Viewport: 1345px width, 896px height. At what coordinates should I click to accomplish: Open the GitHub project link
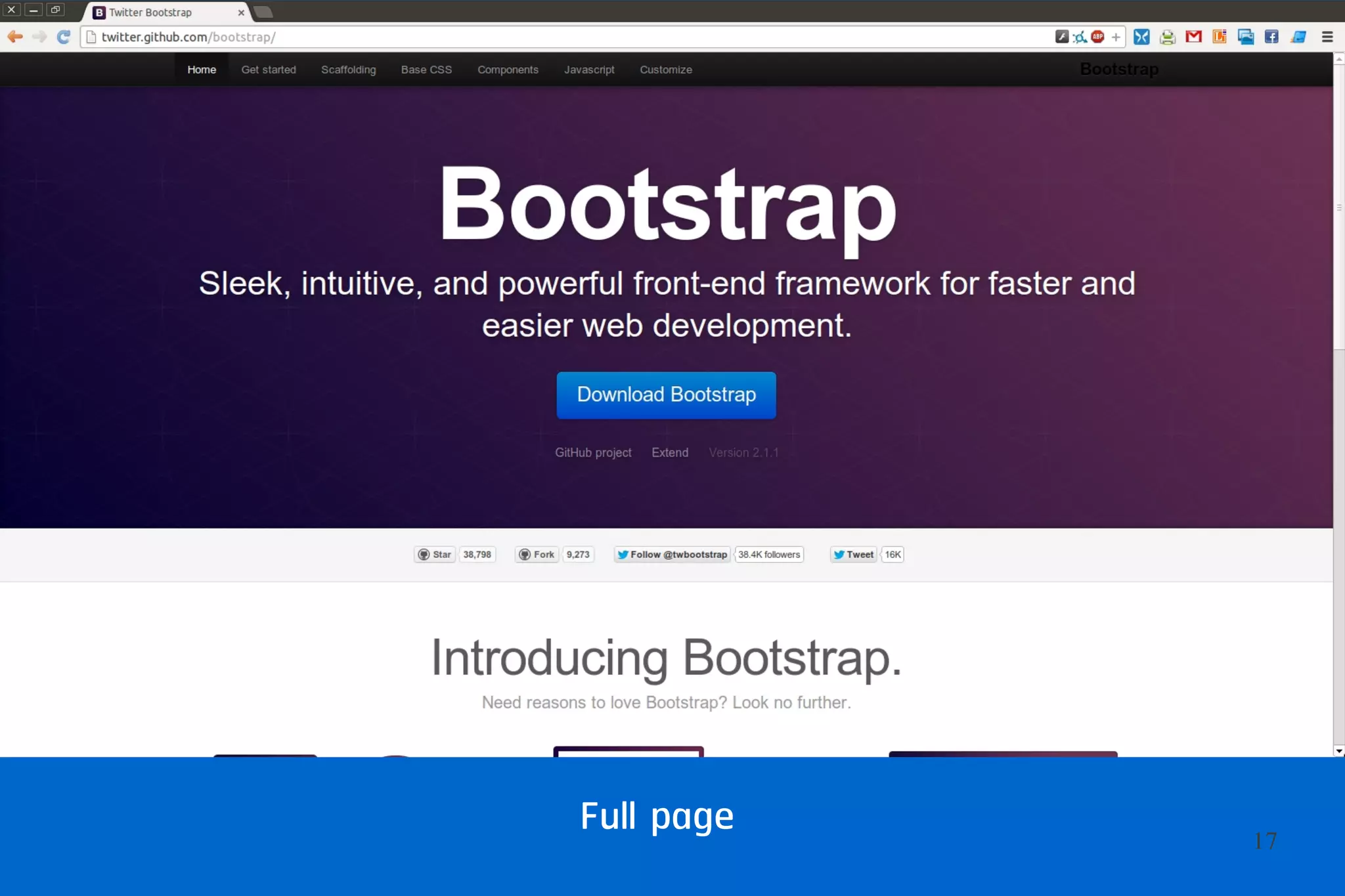click(x=592, y=452)
